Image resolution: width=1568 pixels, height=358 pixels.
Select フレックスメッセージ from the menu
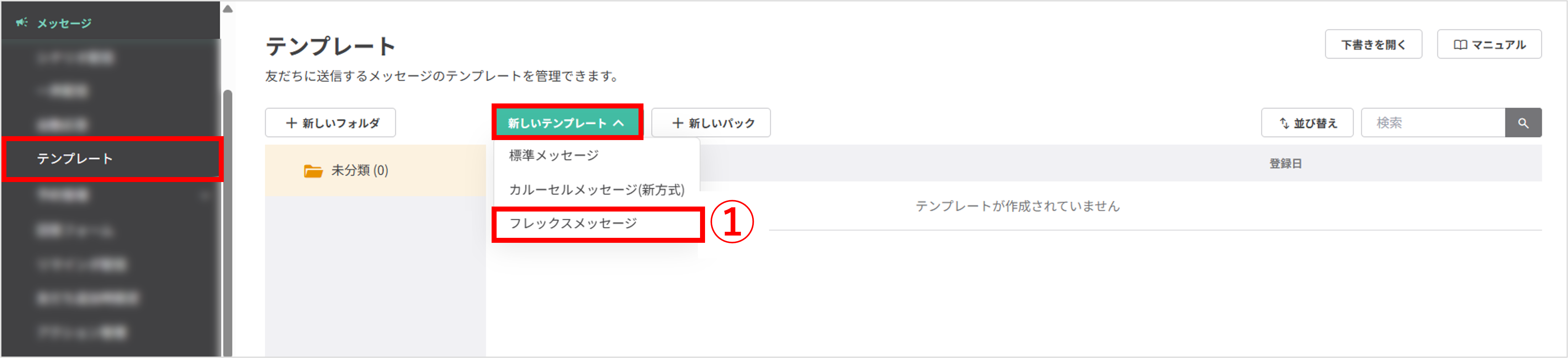point(573,224)
